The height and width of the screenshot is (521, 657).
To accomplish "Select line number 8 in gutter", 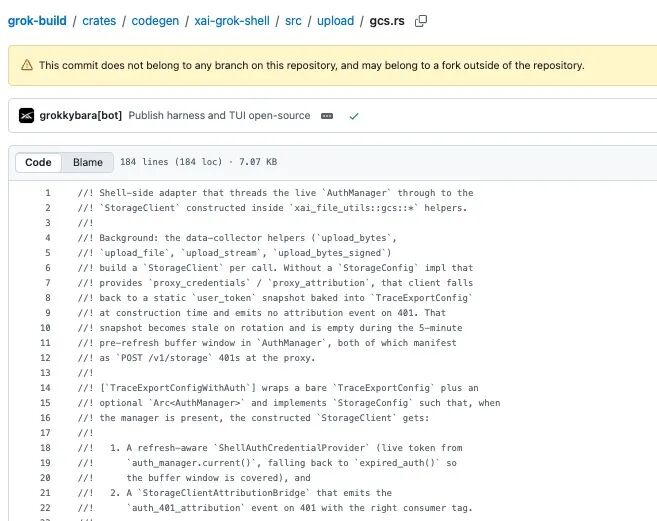I will pyautogui.click(x=48, y=298).
